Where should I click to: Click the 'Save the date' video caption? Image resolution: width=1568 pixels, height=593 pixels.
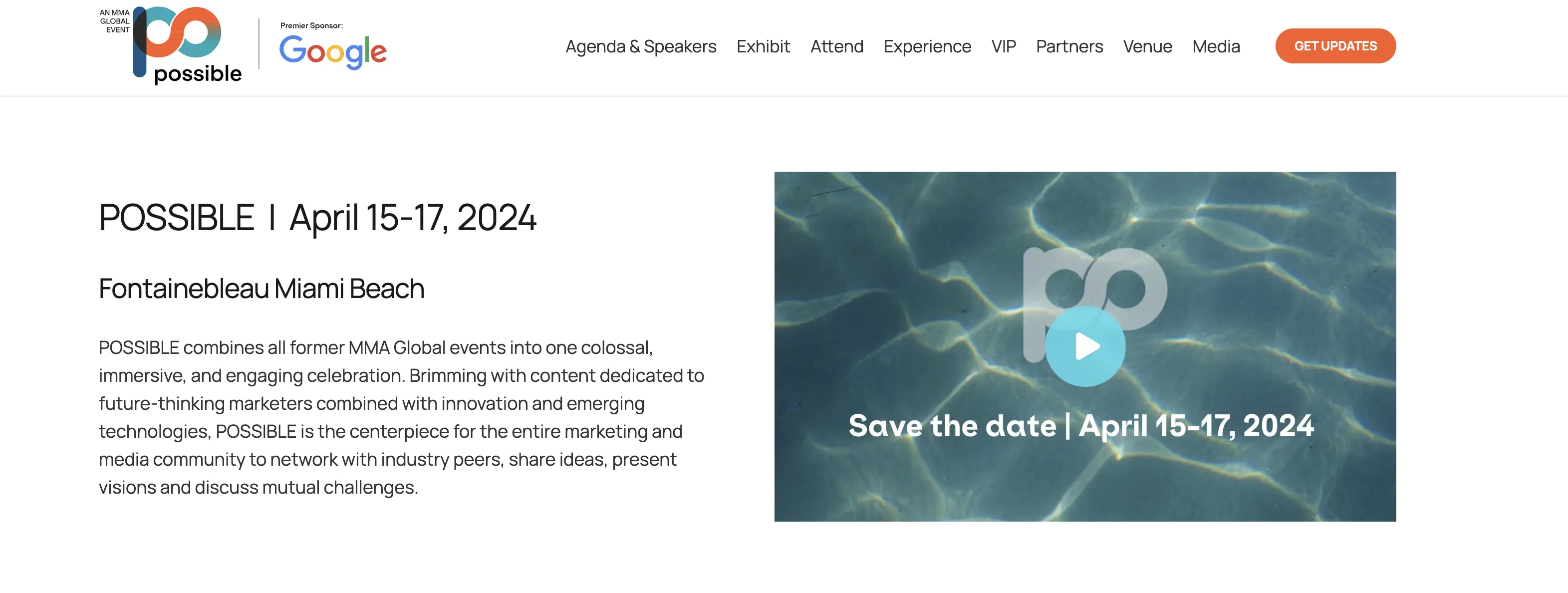click(1081, 425)
